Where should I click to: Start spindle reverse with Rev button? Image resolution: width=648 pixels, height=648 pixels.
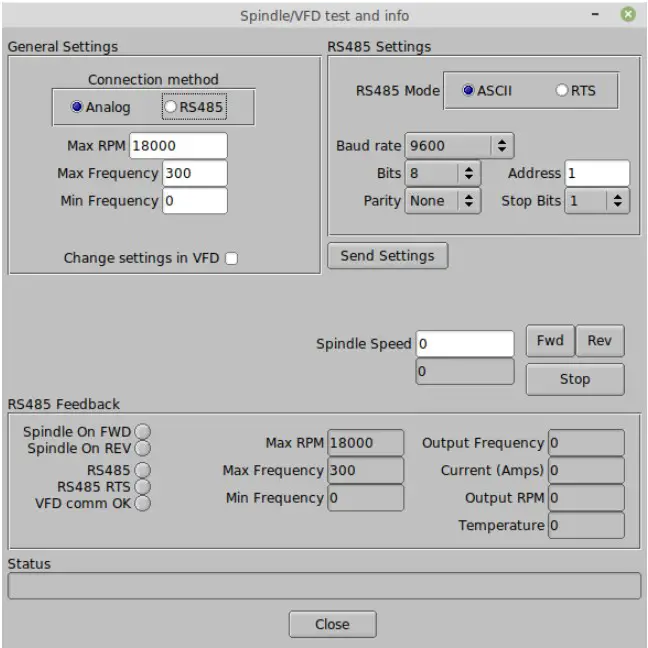click(600, 341)
